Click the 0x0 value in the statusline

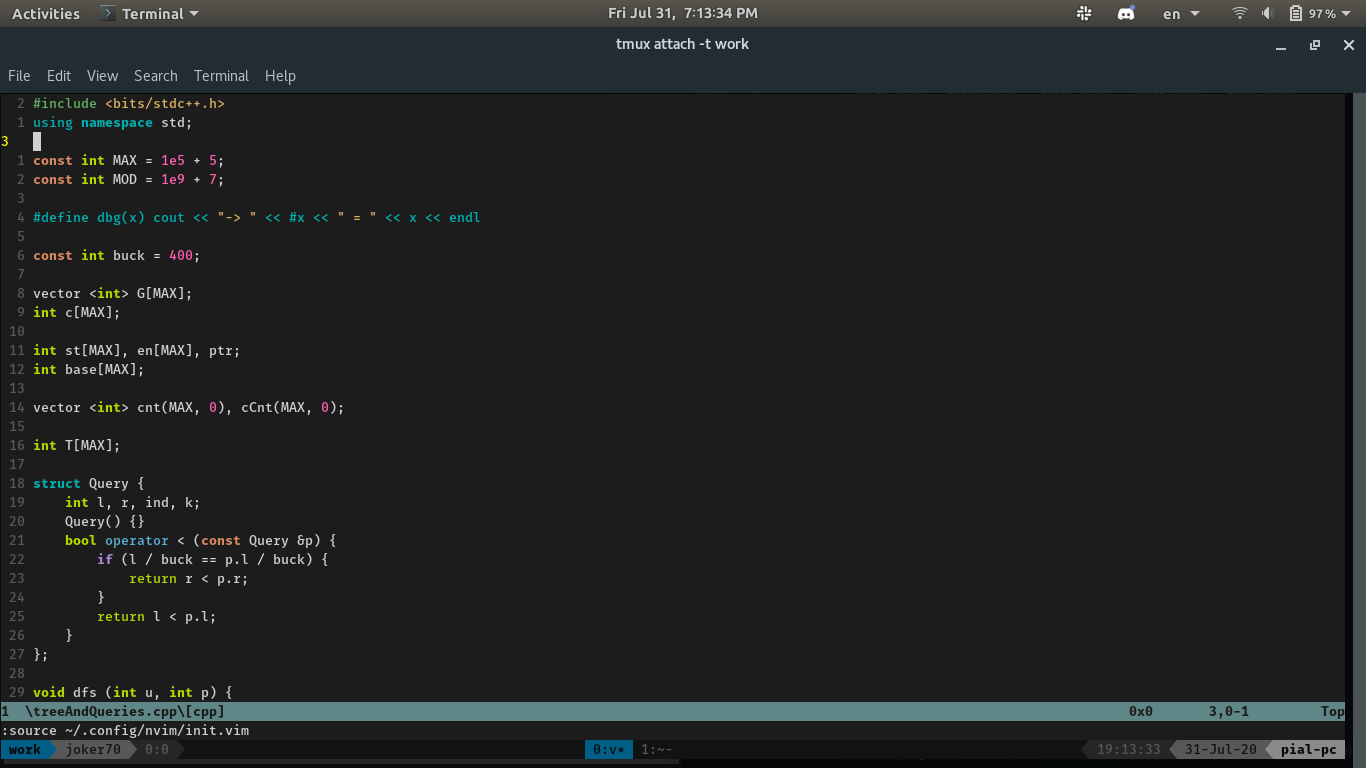[1140, 711]
